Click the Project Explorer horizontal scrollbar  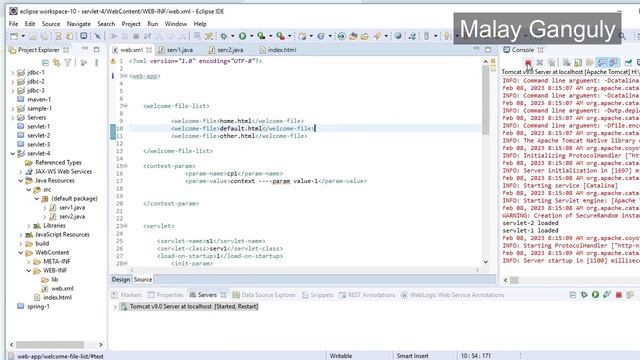pyautogui.click(x=49, y=344)
